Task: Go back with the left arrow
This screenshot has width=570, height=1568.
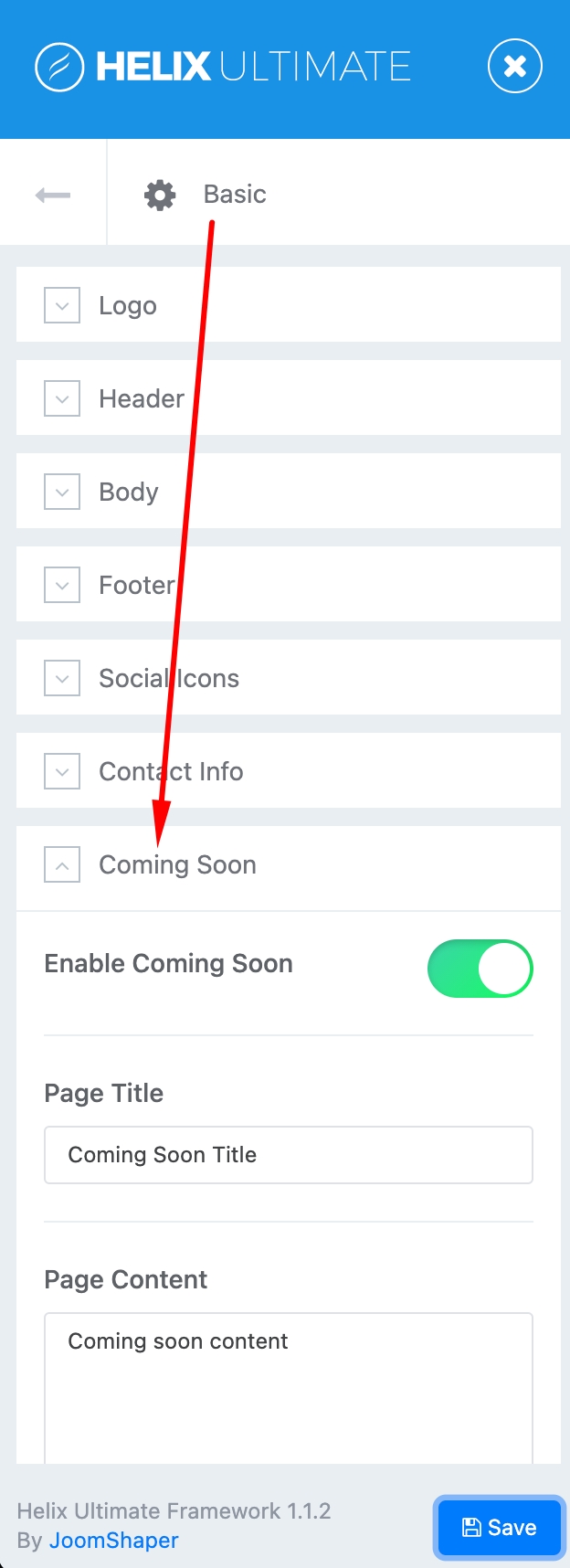Action: (53, 195)
